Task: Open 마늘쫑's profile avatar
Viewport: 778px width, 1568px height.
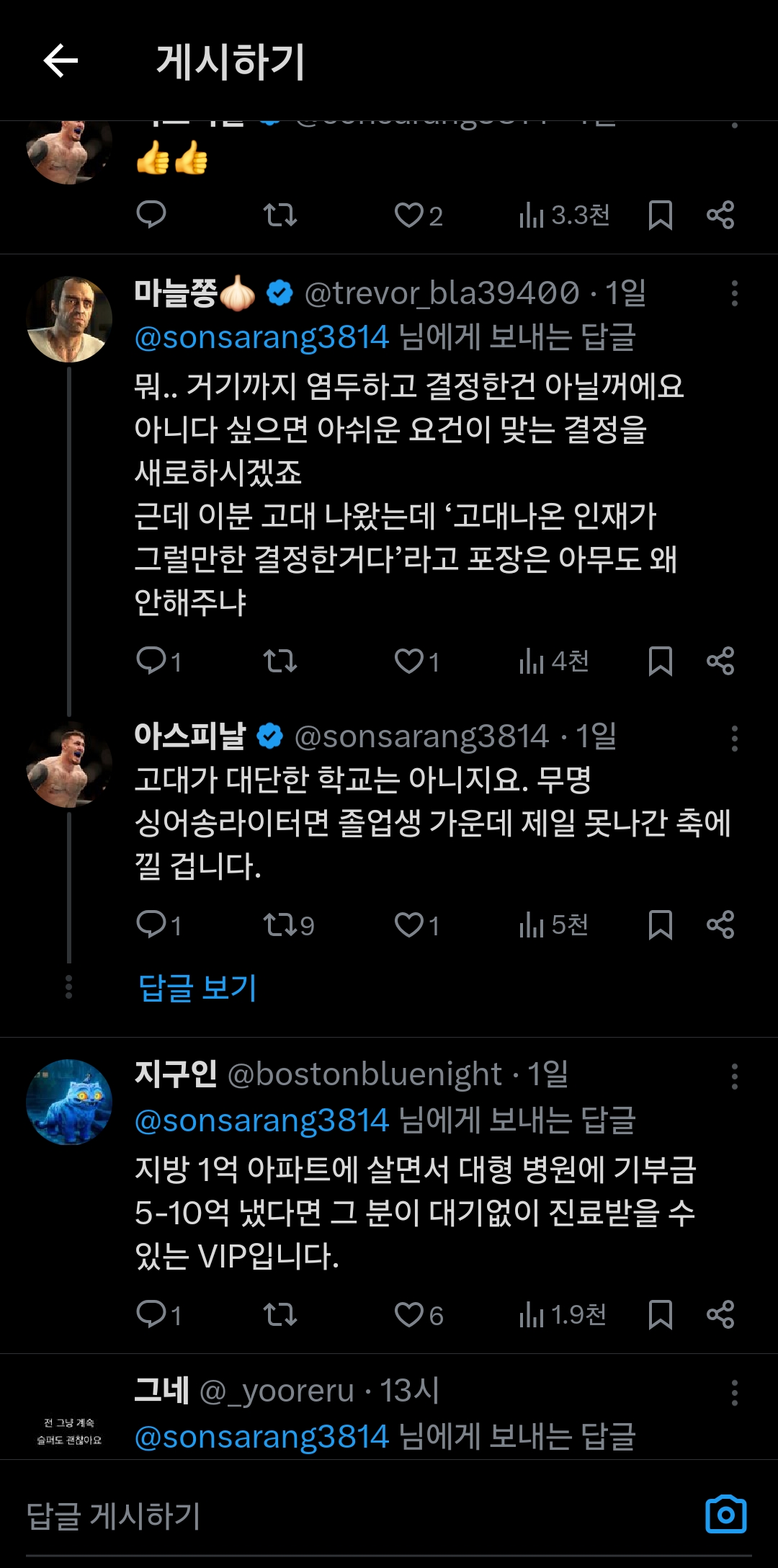Action: click(69, 319)
